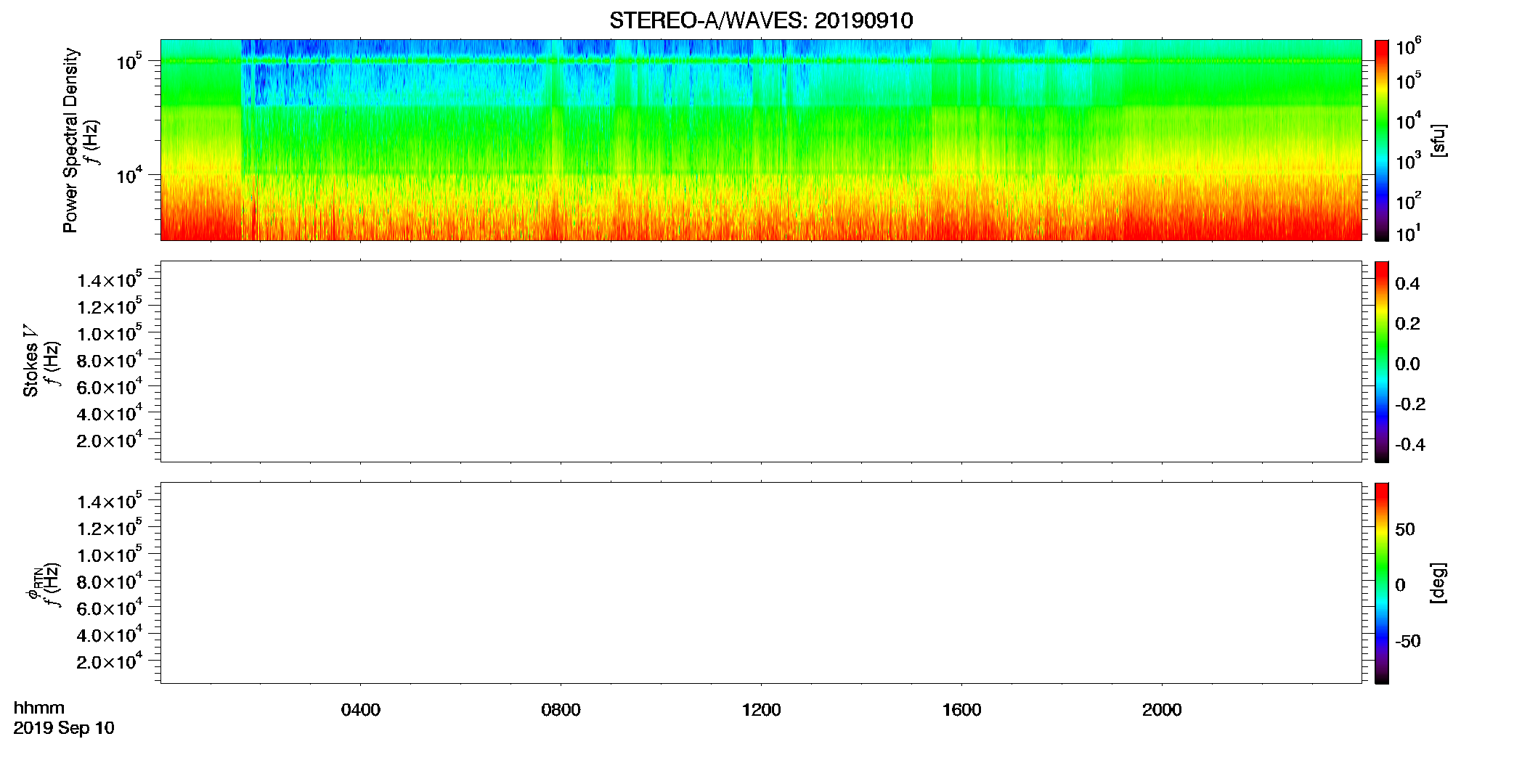Click the 0800 time tick label
Image resolution: width=1522 pixels, height=784 pixels.
click(561, 710)
